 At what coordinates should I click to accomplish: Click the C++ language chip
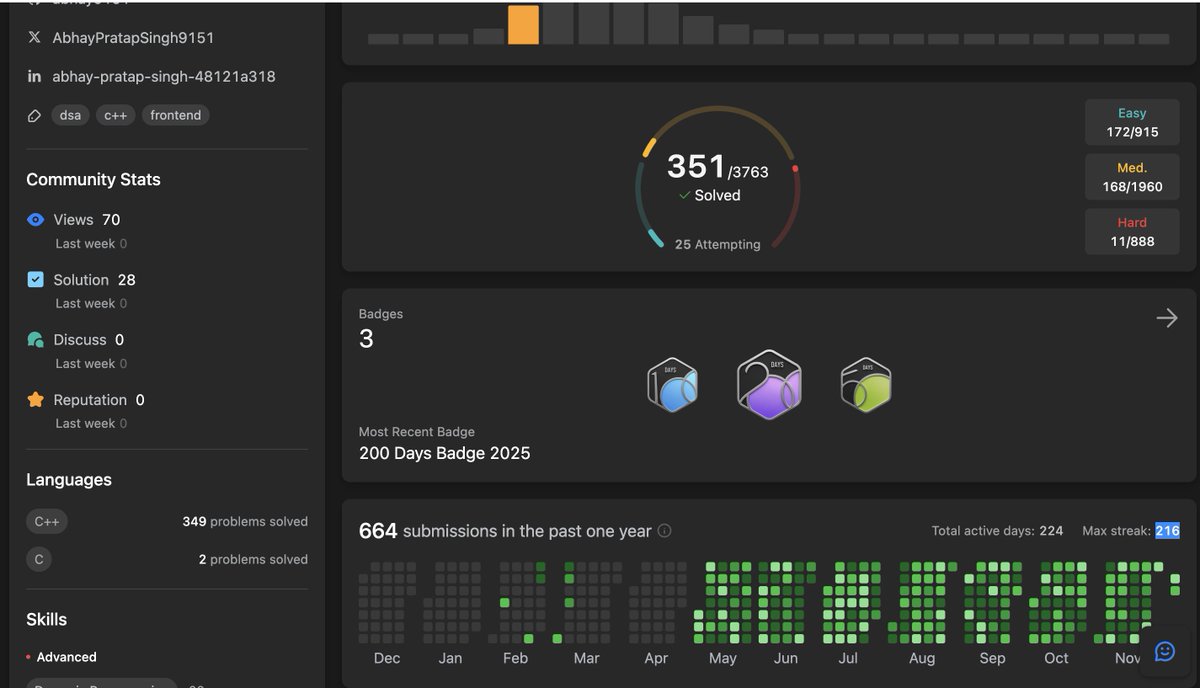47,520
